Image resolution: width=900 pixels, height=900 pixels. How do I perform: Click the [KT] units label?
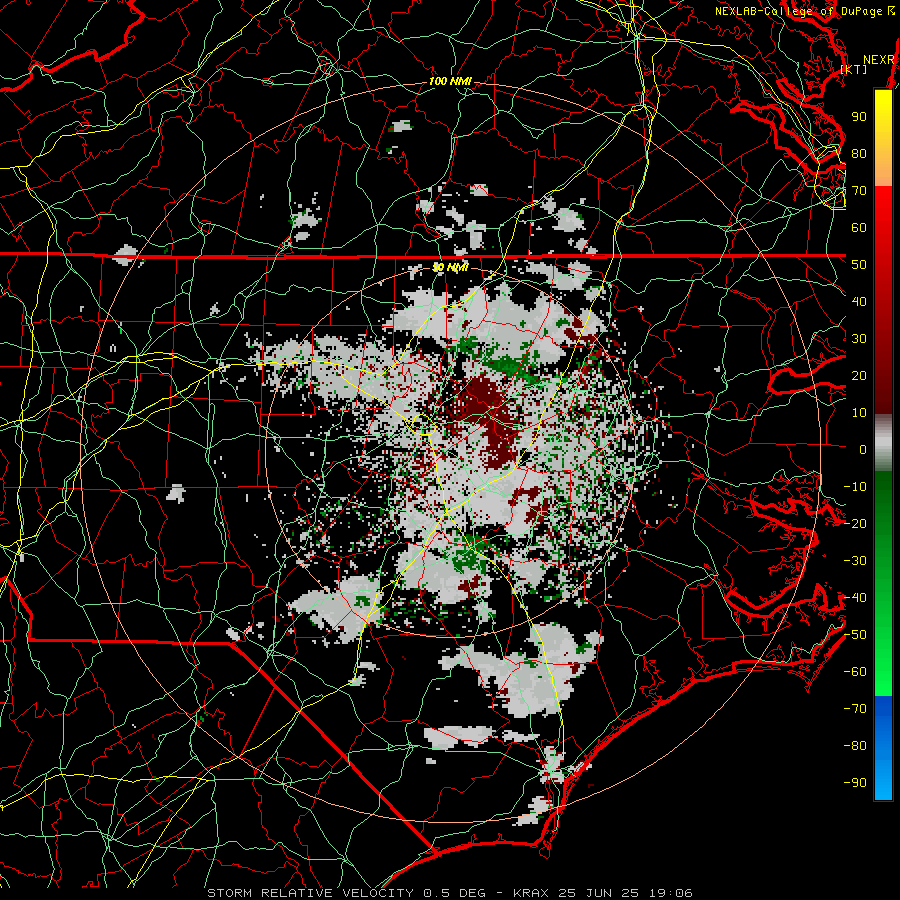[854, 69]
